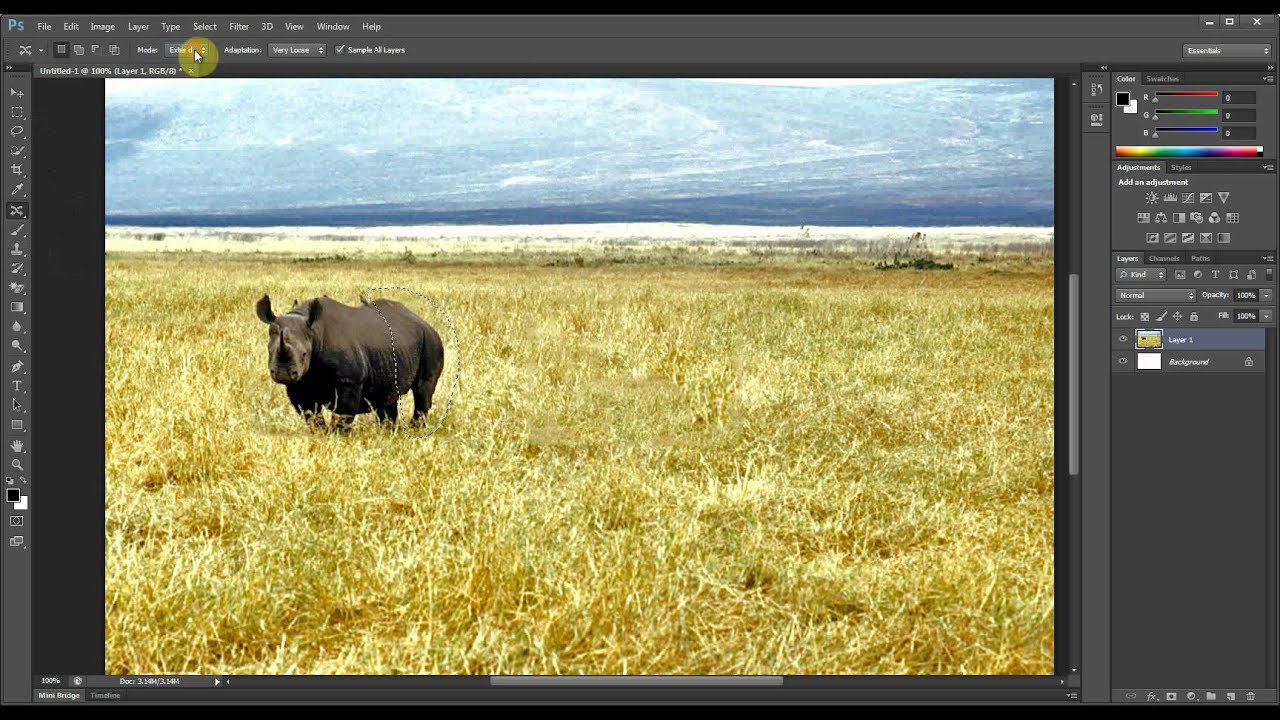Open the Essentials workspace dropdown

pos(1227,50)
